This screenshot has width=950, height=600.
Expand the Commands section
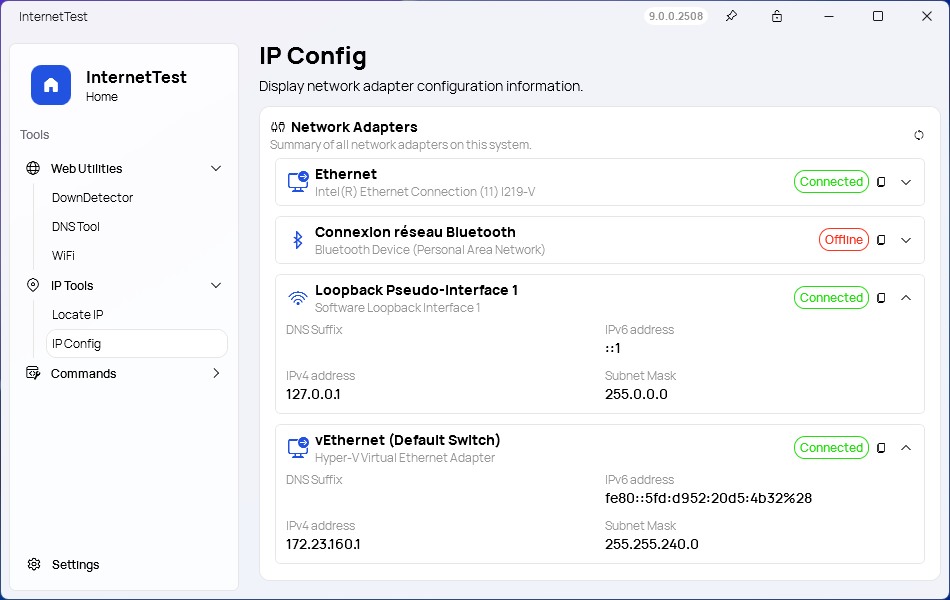click(216, 373)
